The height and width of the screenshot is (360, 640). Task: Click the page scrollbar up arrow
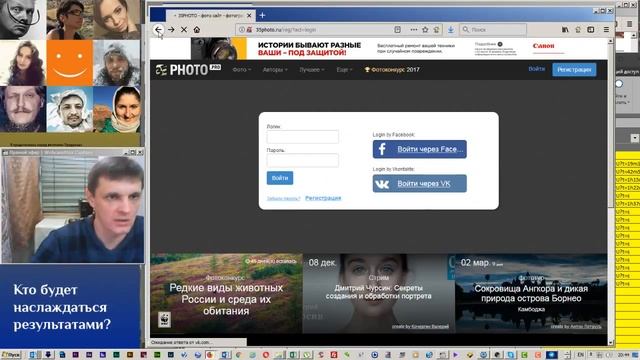(x=611, y=41)
